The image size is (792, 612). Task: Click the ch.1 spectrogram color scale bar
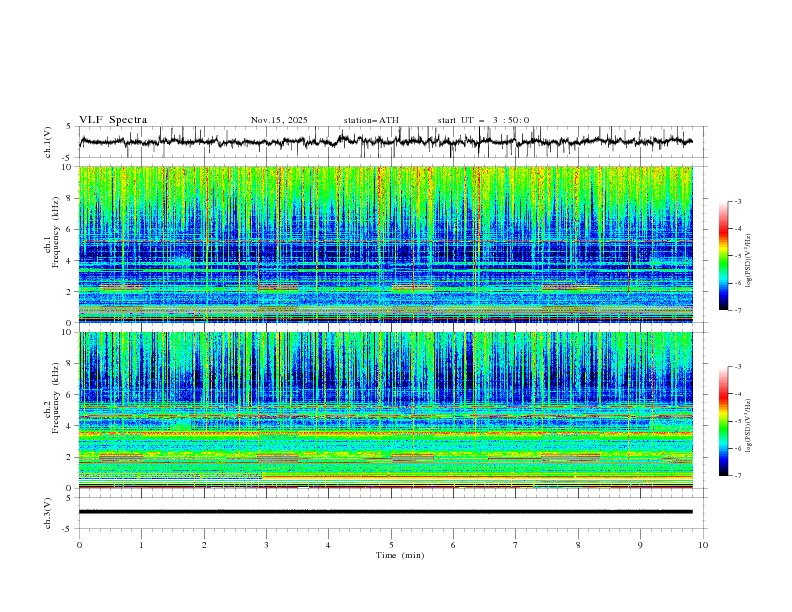pyautogui.click(x=723, y=256)
